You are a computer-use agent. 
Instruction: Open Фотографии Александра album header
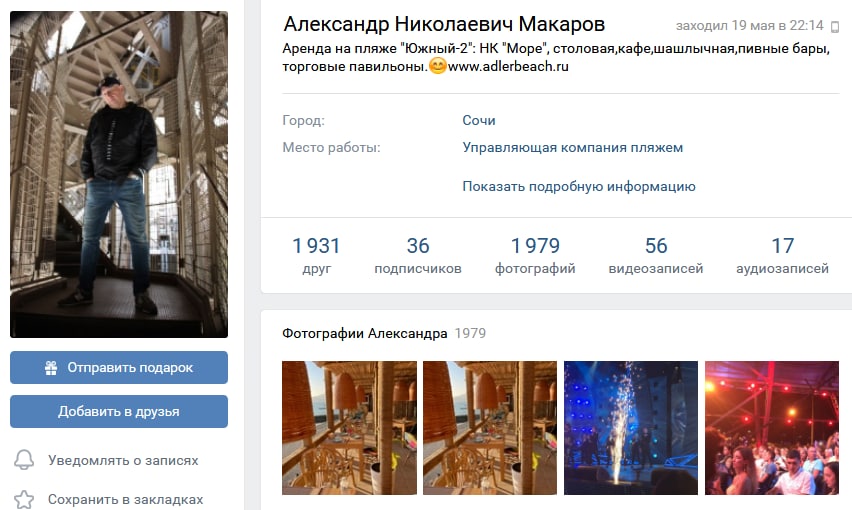point(365,333)
